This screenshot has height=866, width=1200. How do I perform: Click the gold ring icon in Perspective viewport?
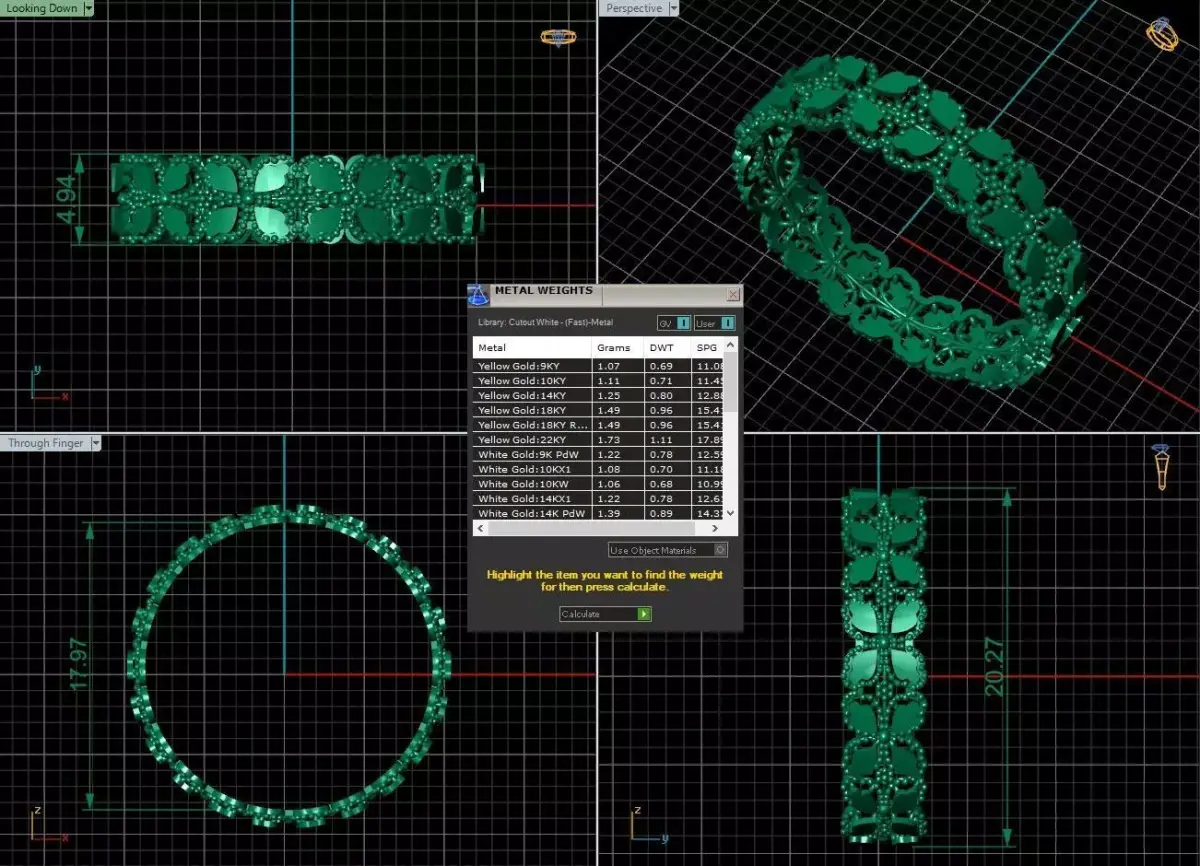pos(1161,33)
